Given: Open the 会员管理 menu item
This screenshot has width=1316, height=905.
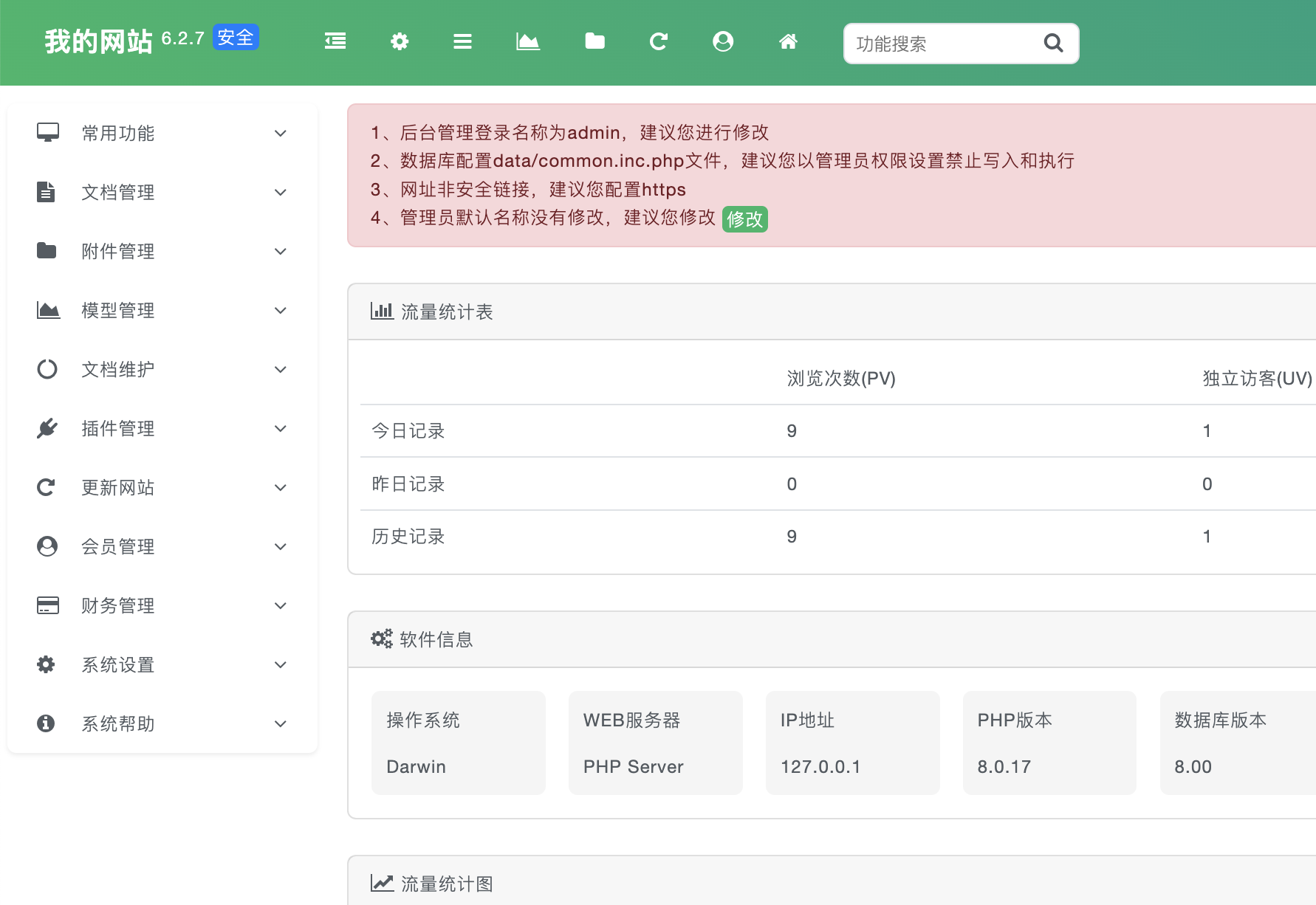Looking at the screenshot, I should click(162, 546).
